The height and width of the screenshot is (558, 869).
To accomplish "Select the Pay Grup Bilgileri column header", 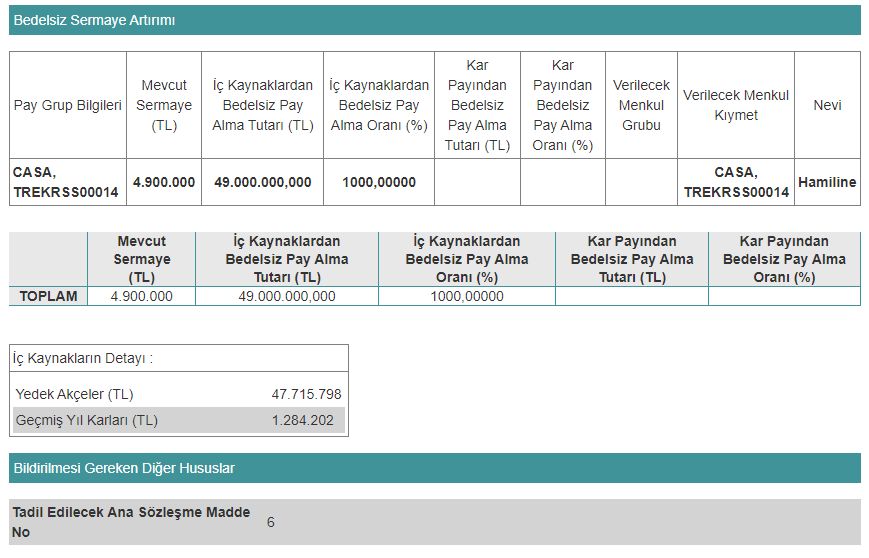I will click(67, 105).
